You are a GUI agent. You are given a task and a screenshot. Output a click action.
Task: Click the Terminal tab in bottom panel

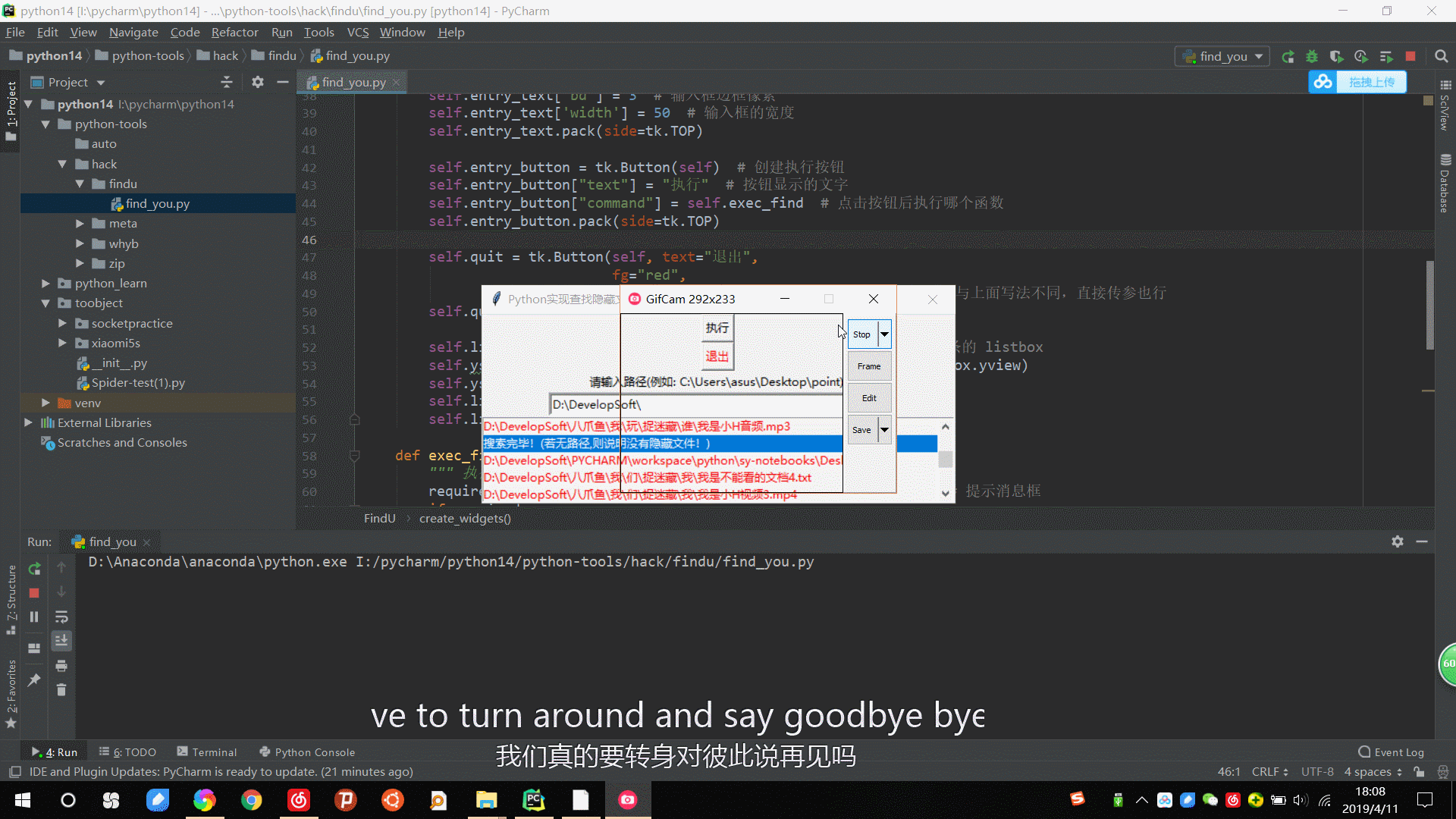click(215, 752)
